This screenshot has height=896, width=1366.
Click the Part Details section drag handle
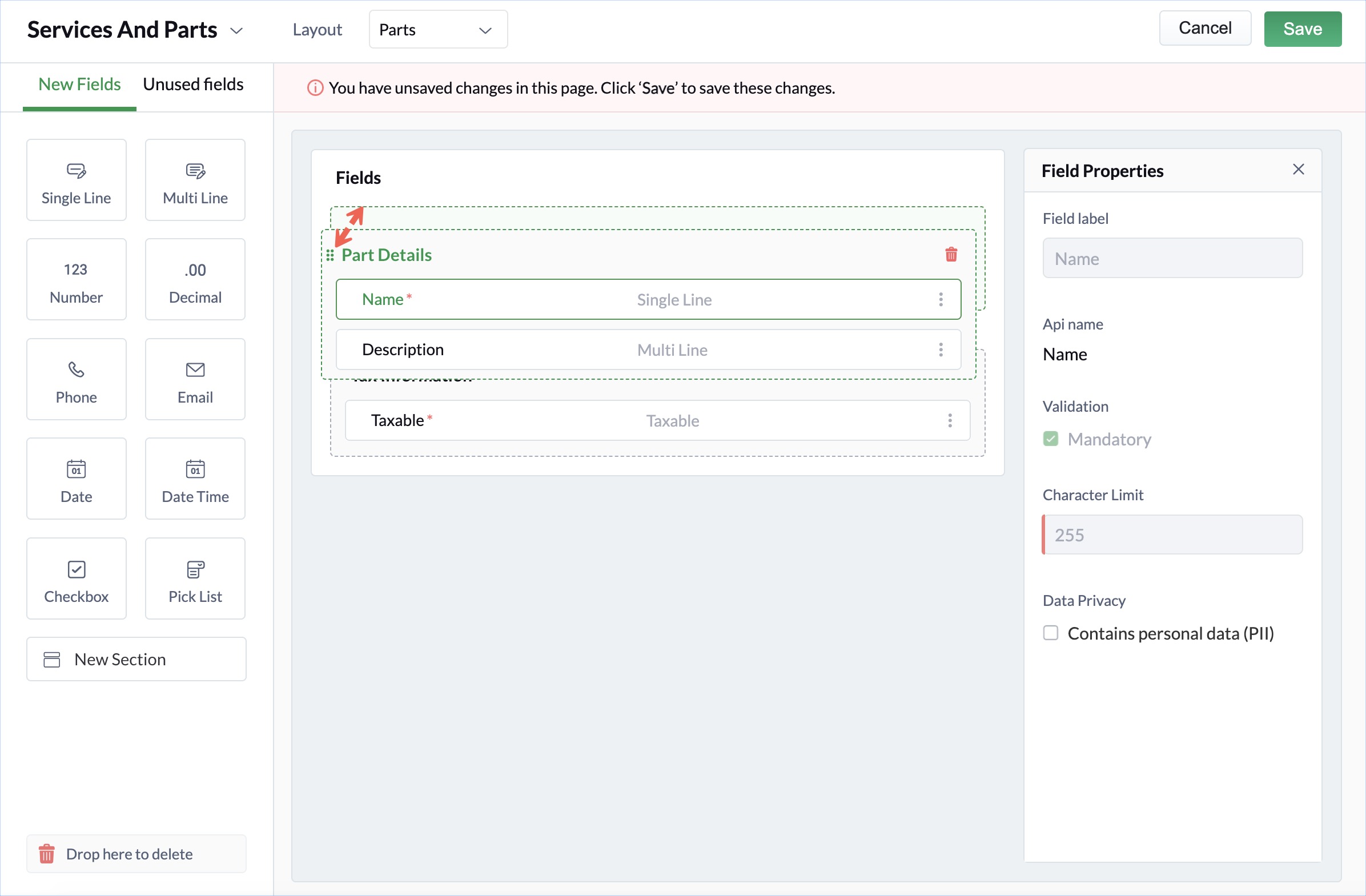pyautogui.click(x=330, y=255)
